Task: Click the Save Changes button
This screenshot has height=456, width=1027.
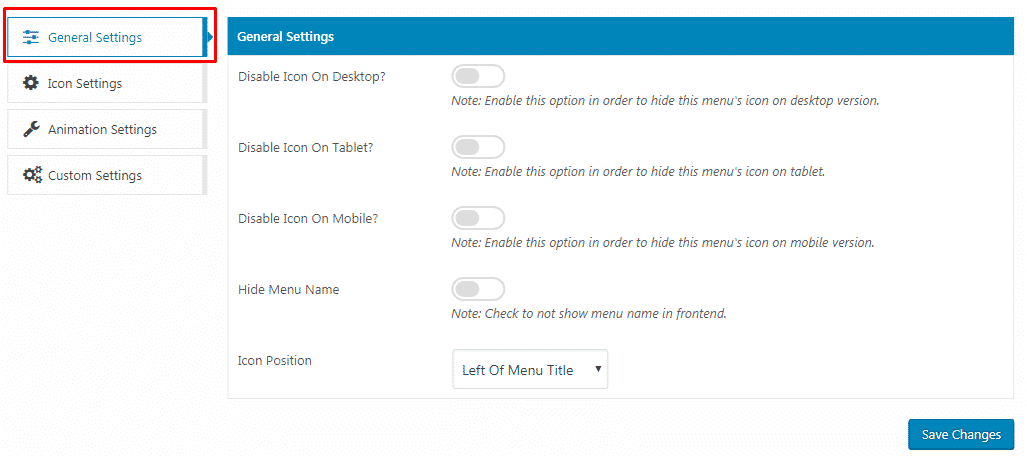Action: point(961,434)
